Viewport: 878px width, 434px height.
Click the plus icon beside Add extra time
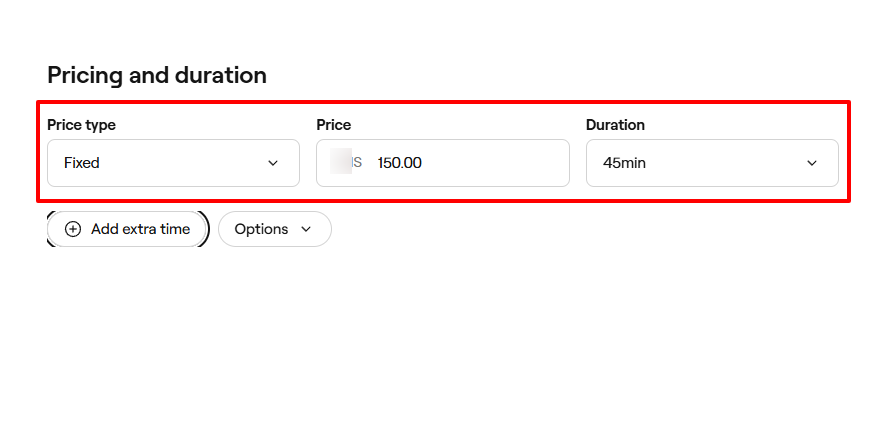click(73, 229)
